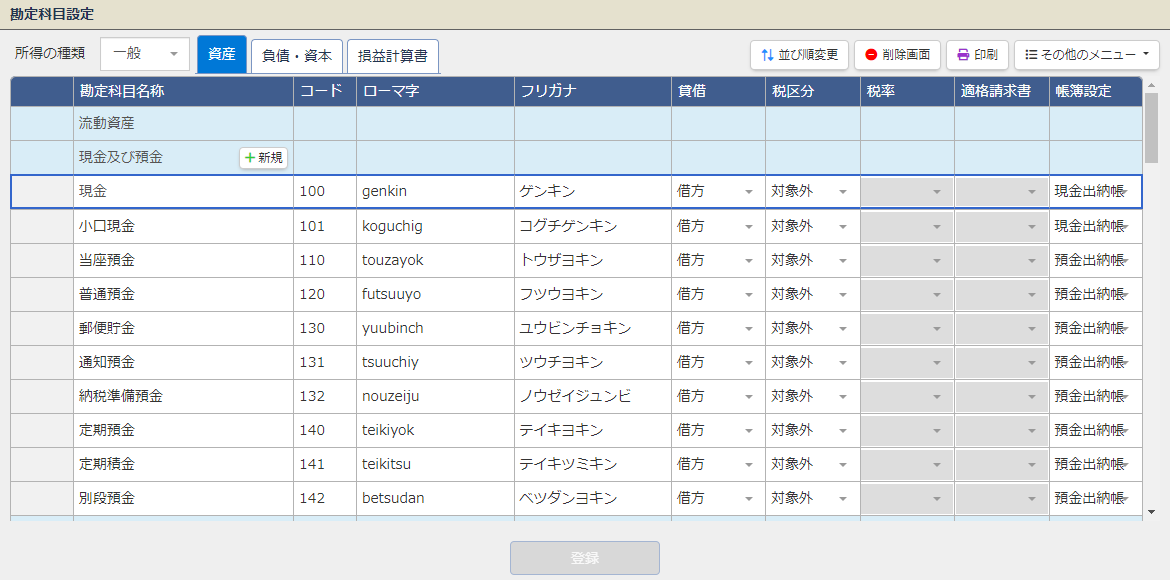Add new account with ＋新規 button
1170x580 pixels.
pyautogui.click(x=264, y=158)
